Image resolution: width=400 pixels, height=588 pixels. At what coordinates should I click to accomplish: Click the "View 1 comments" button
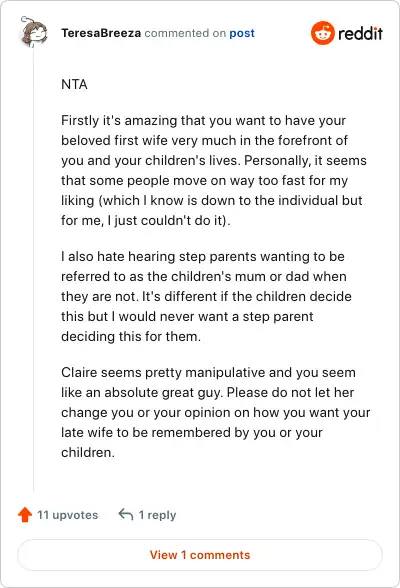(200, 555)
